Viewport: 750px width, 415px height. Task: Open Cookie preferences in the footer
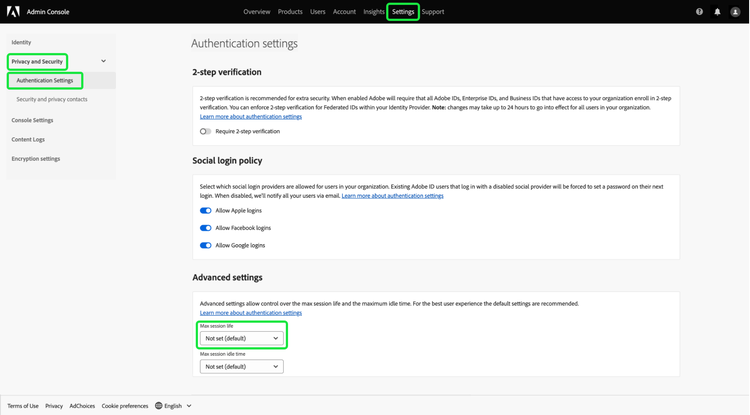[x=125, y=406]
